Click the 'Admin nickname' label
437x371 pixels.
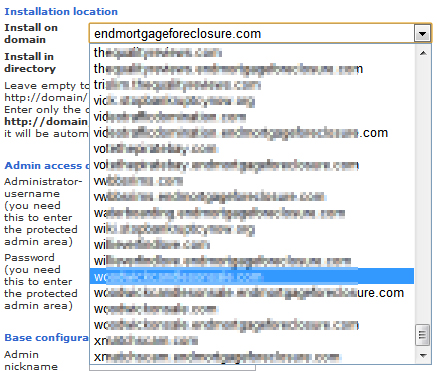[31, 360]
